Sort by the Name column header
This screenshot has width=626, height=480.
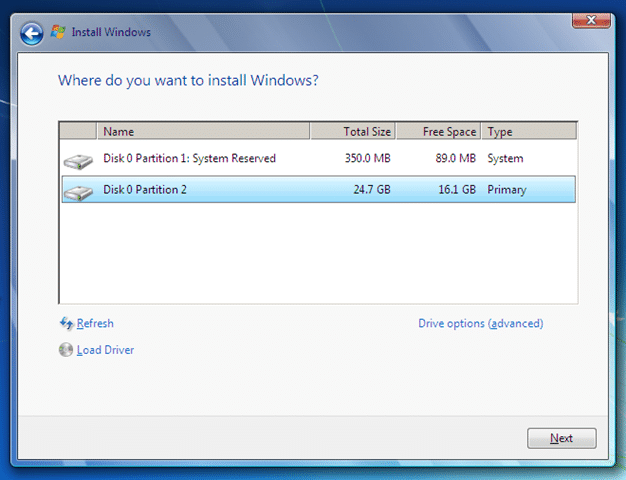point(203,131)
